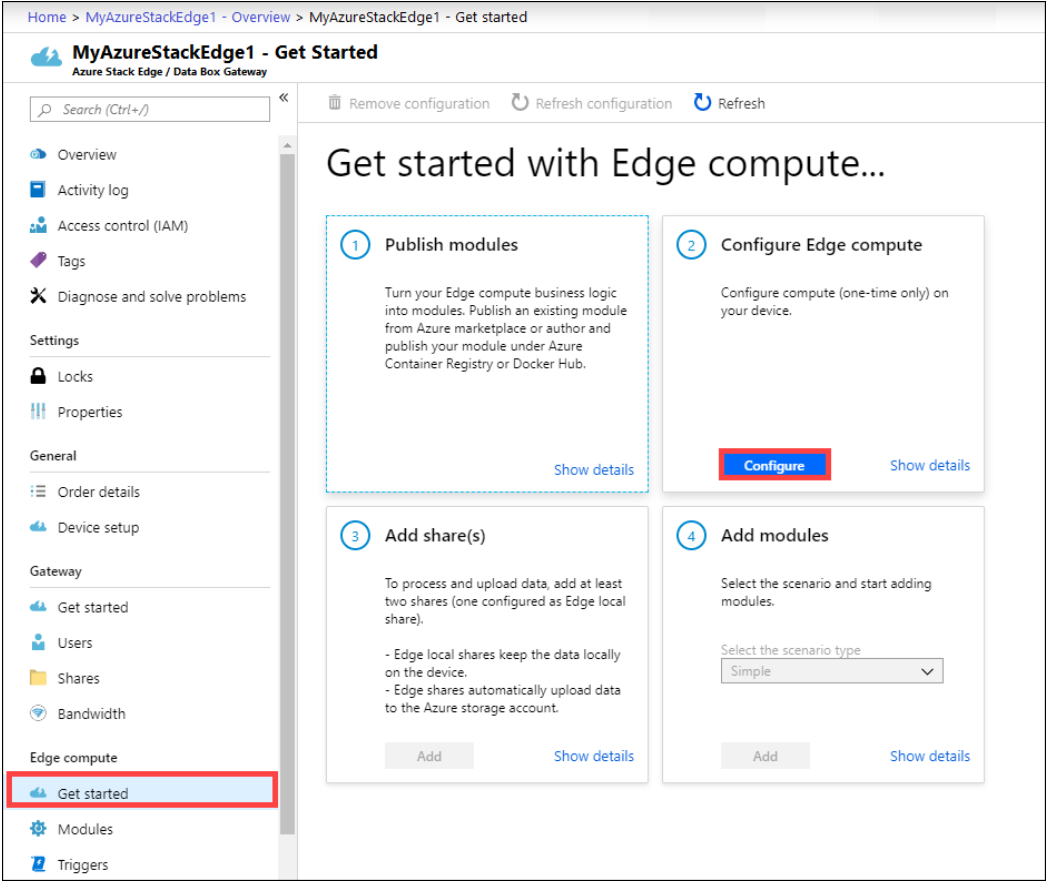Click the Gateway Get started cloud icon
This screenshot has width=1049, height=884.
[x=38, y=607]
